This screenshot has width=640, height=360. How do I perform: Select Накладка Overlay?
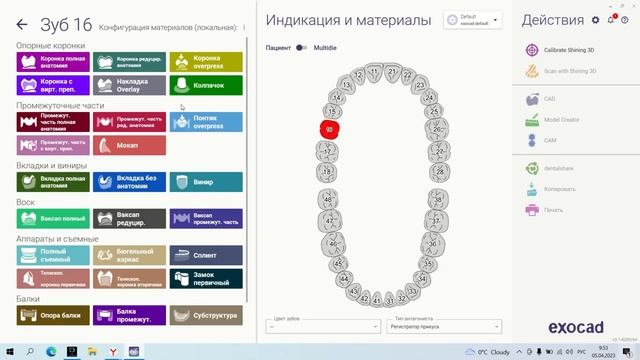pos(129,85)
